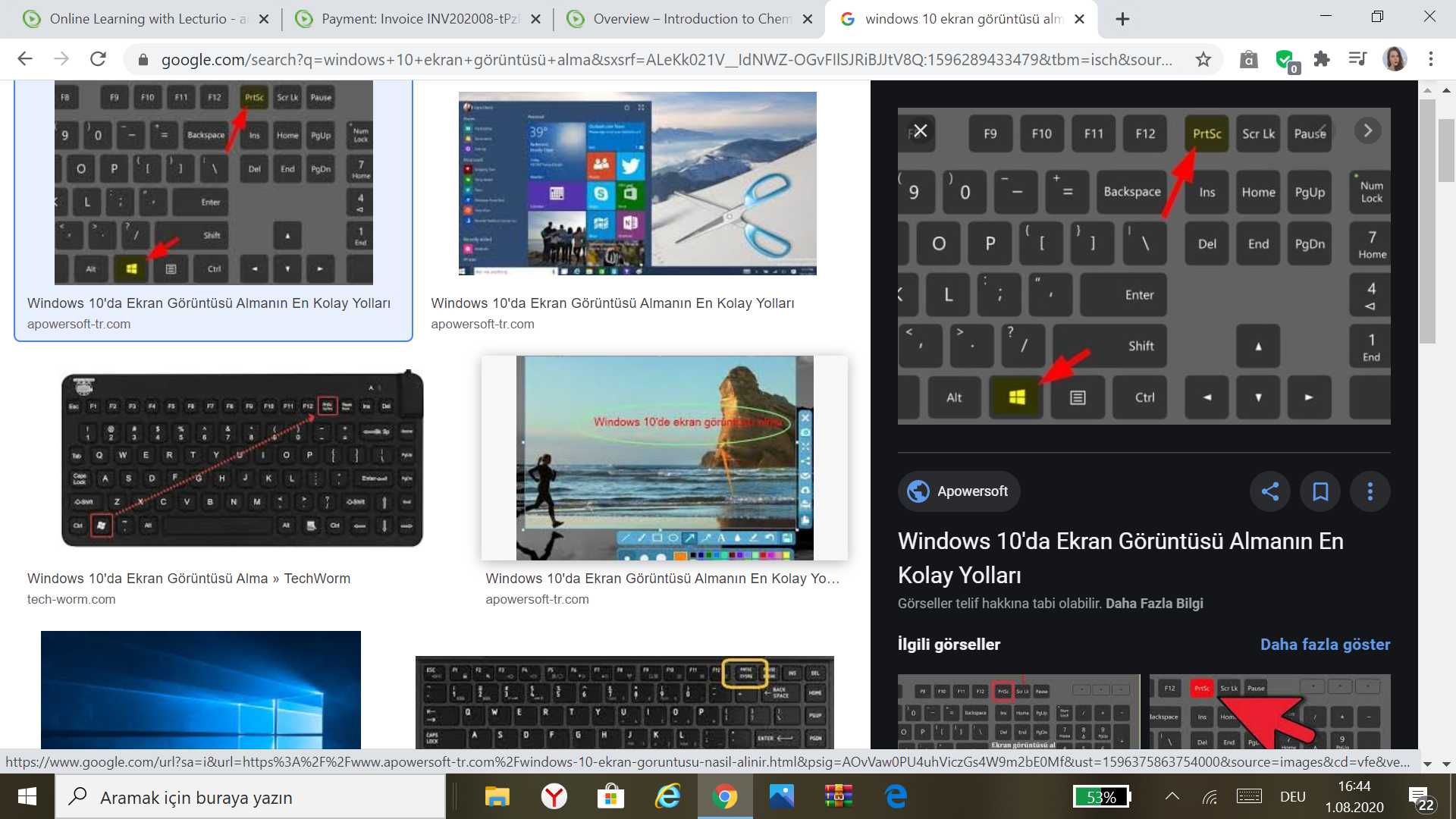This screenshot has width=1456, height=819.
Task: Open File Explorer from the taskbar
Action: 497,796
